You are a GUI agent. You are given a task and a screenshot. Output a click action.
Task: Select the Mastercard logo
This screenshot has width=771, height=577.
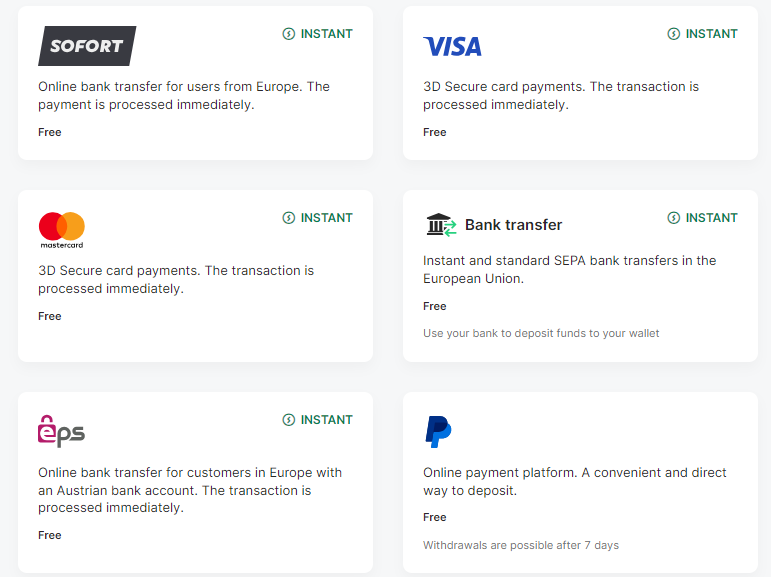coord(62,229)
